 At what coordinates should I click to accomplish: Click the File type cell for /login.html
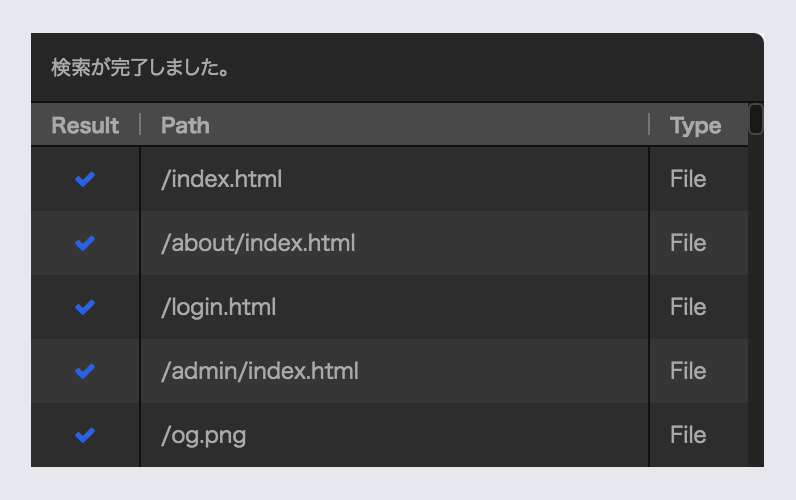(x=688, y=307)
